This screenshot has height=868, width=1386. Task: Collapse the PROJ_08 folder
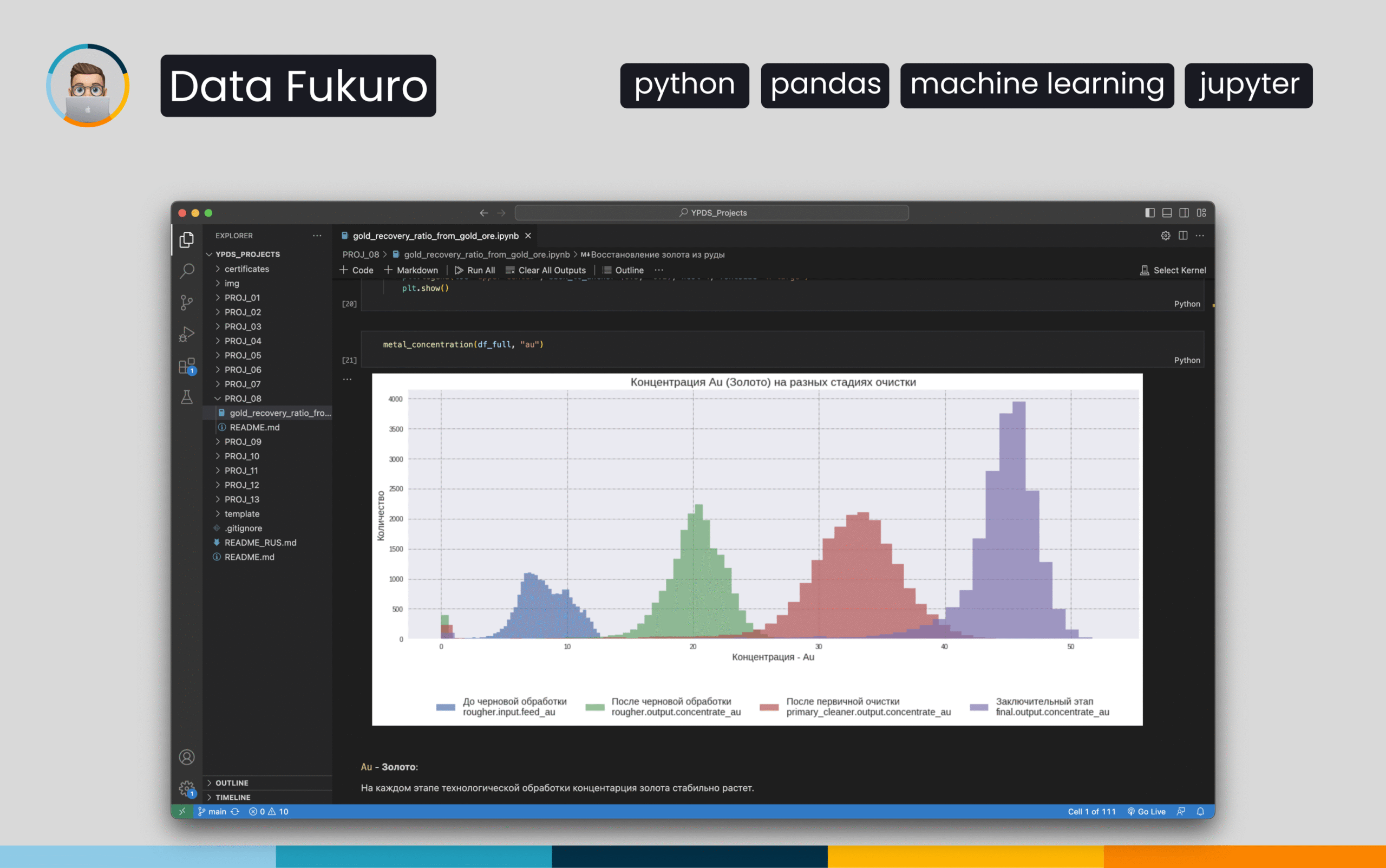tap(243, 399)
